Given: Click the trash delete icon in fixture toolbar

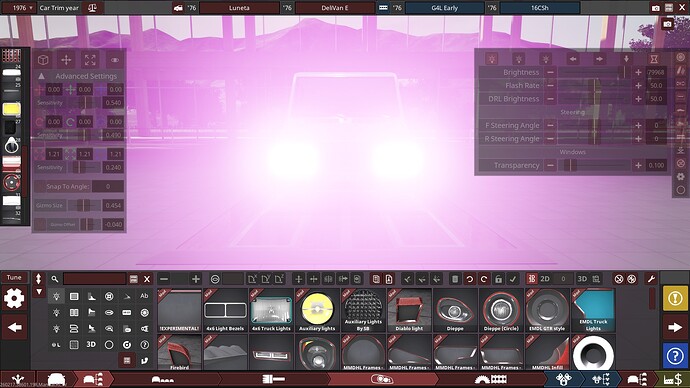Looking at the screenshot, I should [x=455, y=279].
